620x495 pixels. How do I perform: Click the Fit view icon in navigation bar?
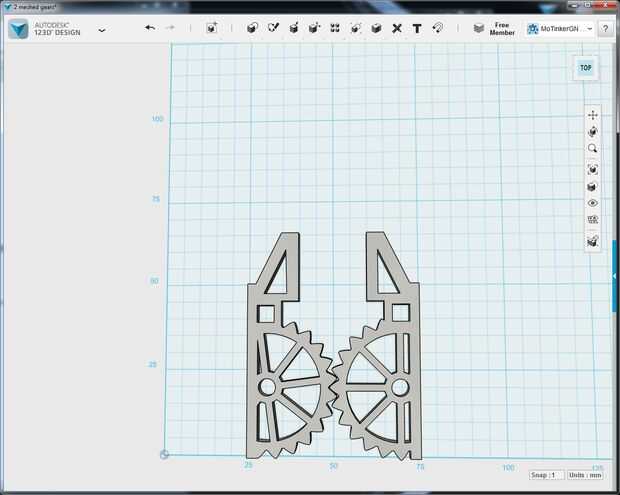click(593, 169)
